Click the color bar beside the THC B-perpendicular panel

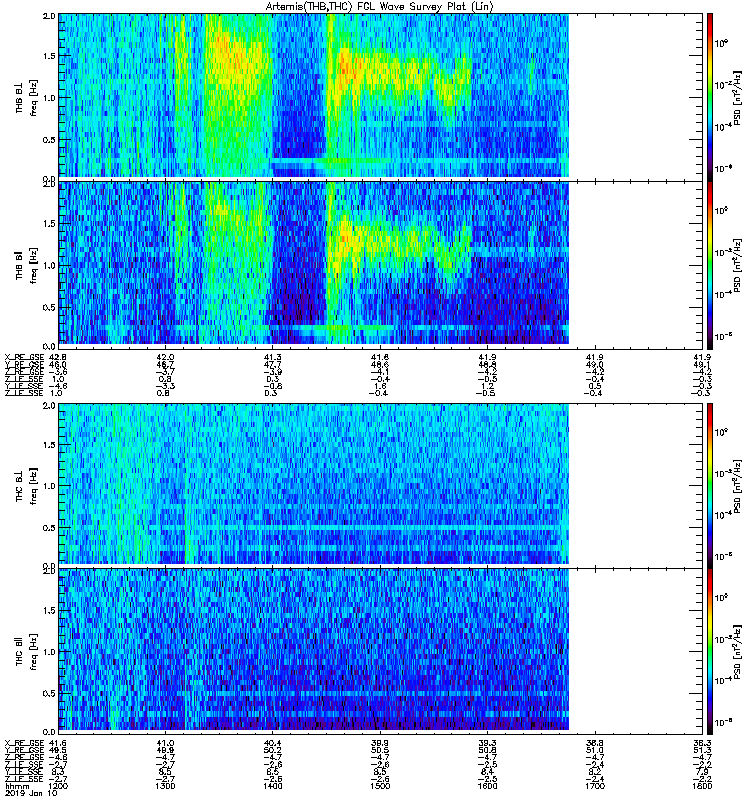710,485
